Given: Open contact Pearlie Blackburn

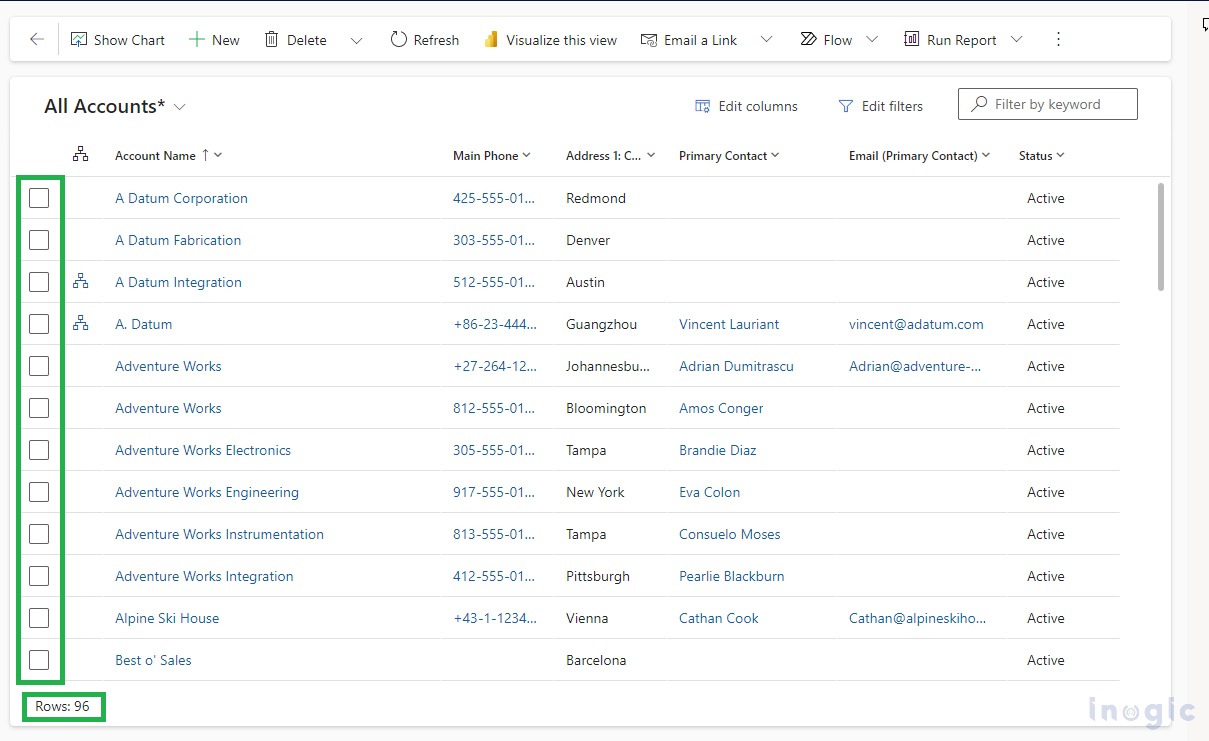Looking at the screenshot, I should pyautogui.click(x=732, y=576).
